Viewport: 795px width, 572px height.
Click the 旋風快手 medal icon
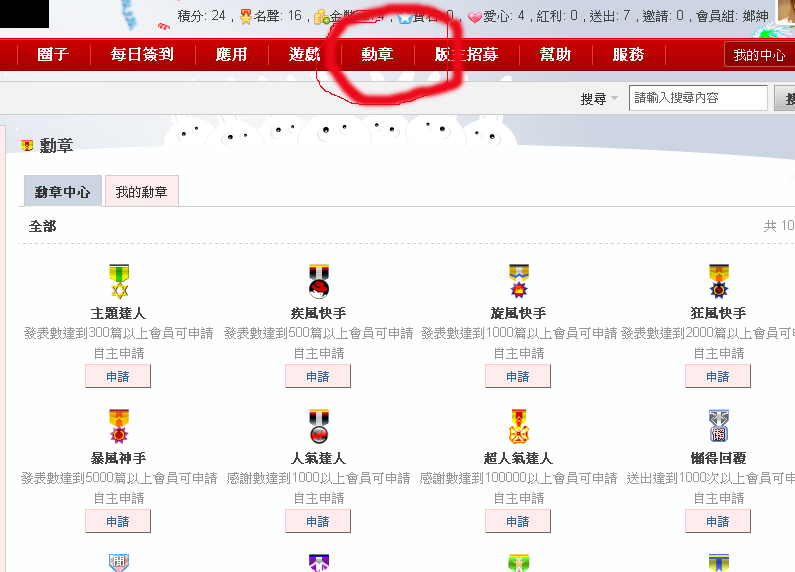click(519, 281)
